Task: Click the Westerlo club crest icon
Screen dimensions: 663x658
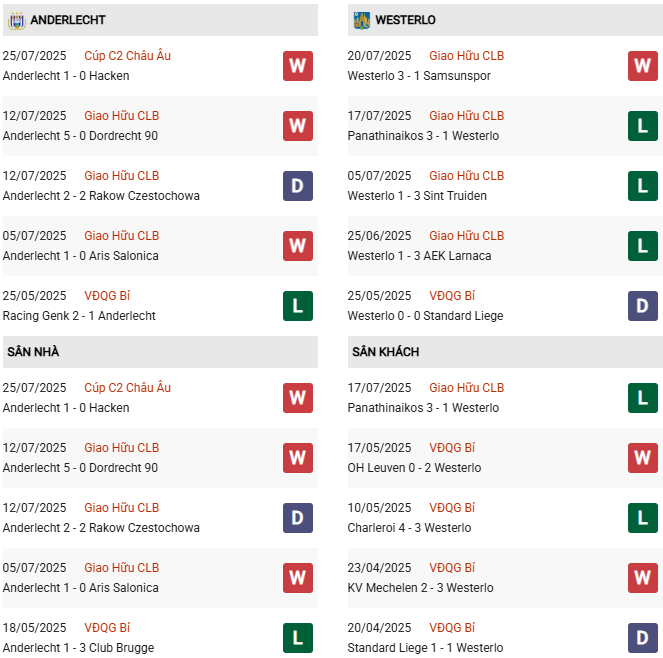Action: point(360,20)
